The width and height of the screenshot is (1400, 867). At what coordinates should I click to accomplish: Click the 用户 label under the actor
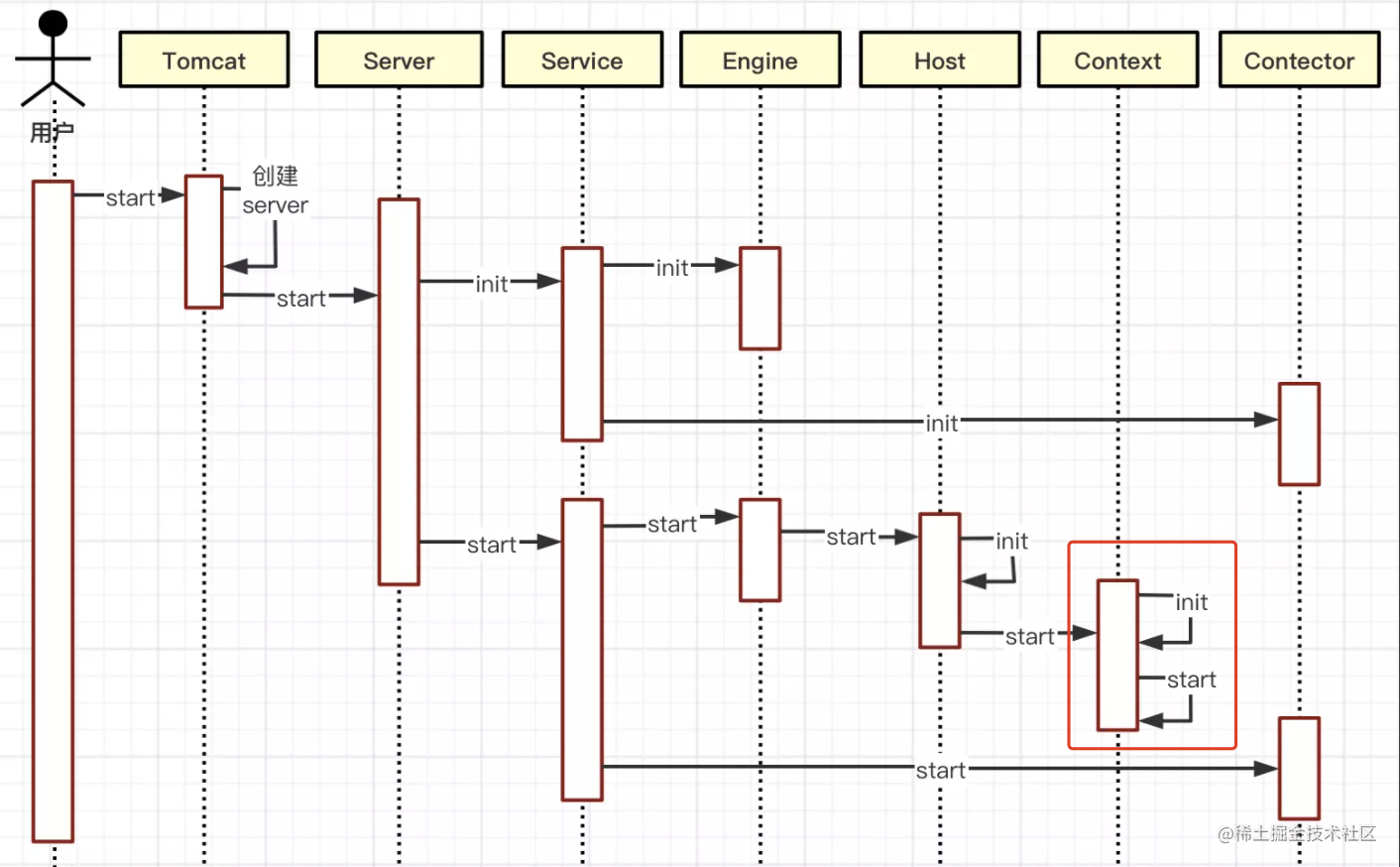point(52,132)
